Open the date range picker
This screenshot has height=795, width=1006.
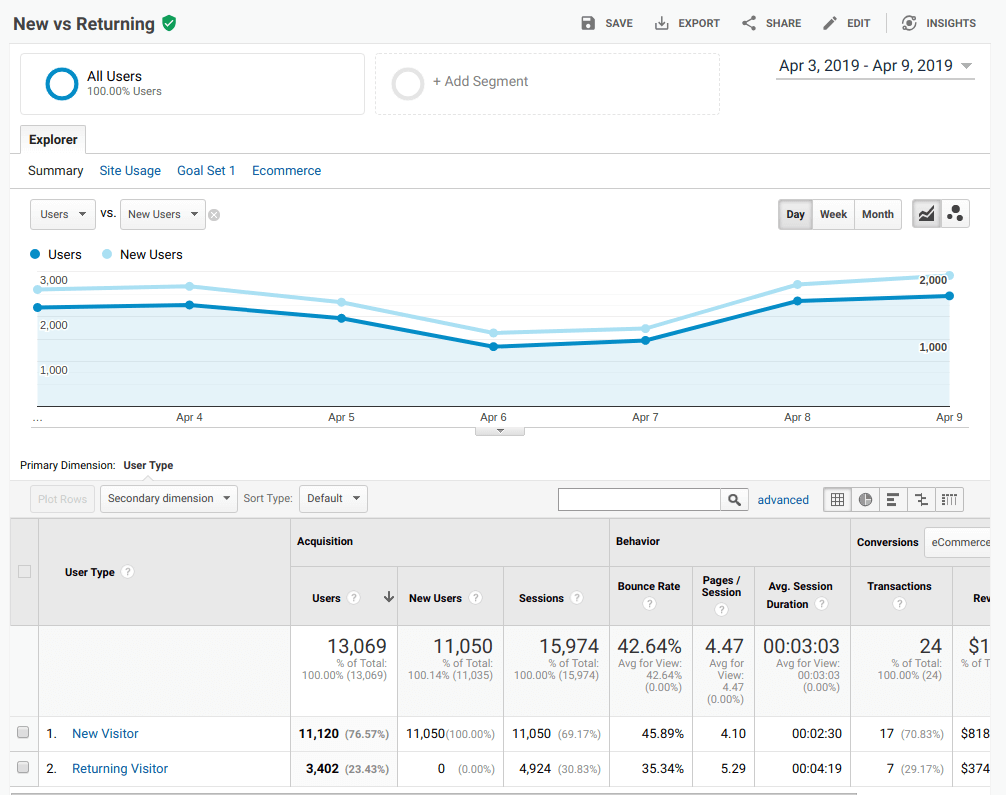point(875,66)
